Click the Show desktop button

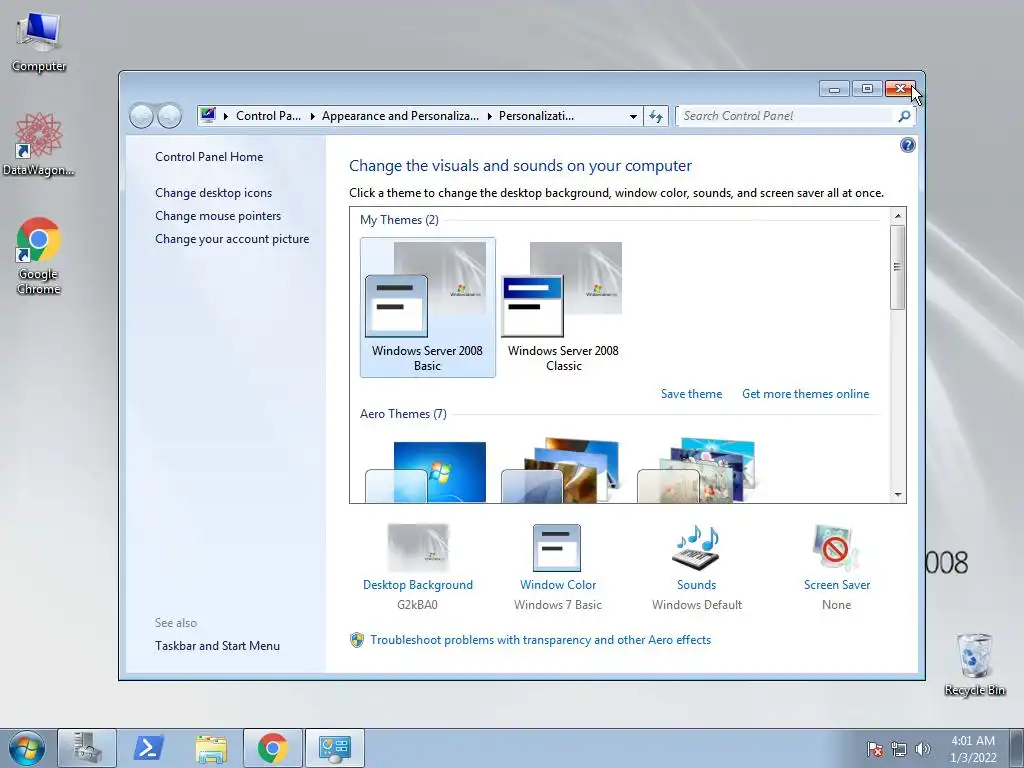[1016, 748]
